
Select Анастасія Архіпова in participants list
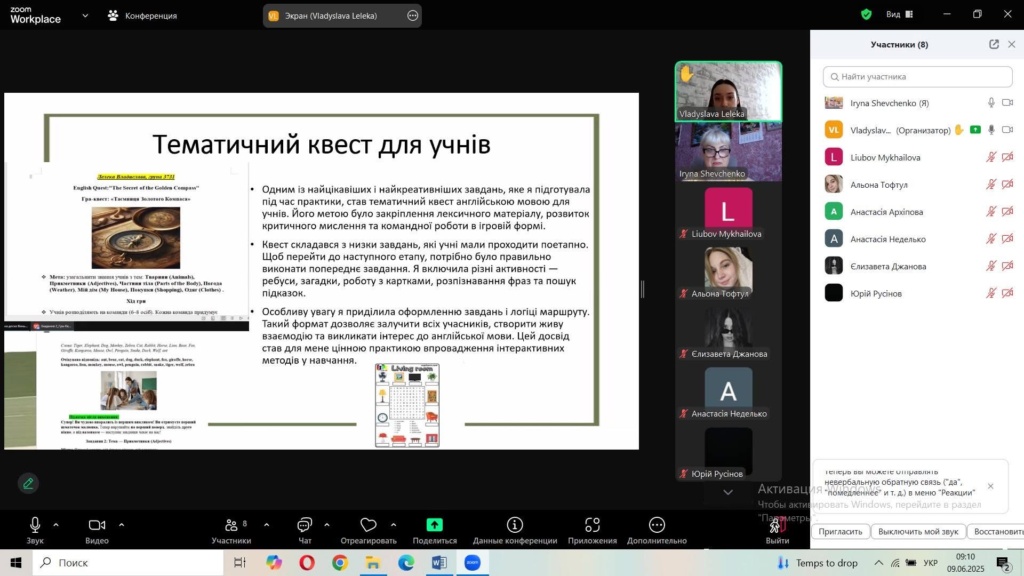pyautogui.click(x=918, y=212)
